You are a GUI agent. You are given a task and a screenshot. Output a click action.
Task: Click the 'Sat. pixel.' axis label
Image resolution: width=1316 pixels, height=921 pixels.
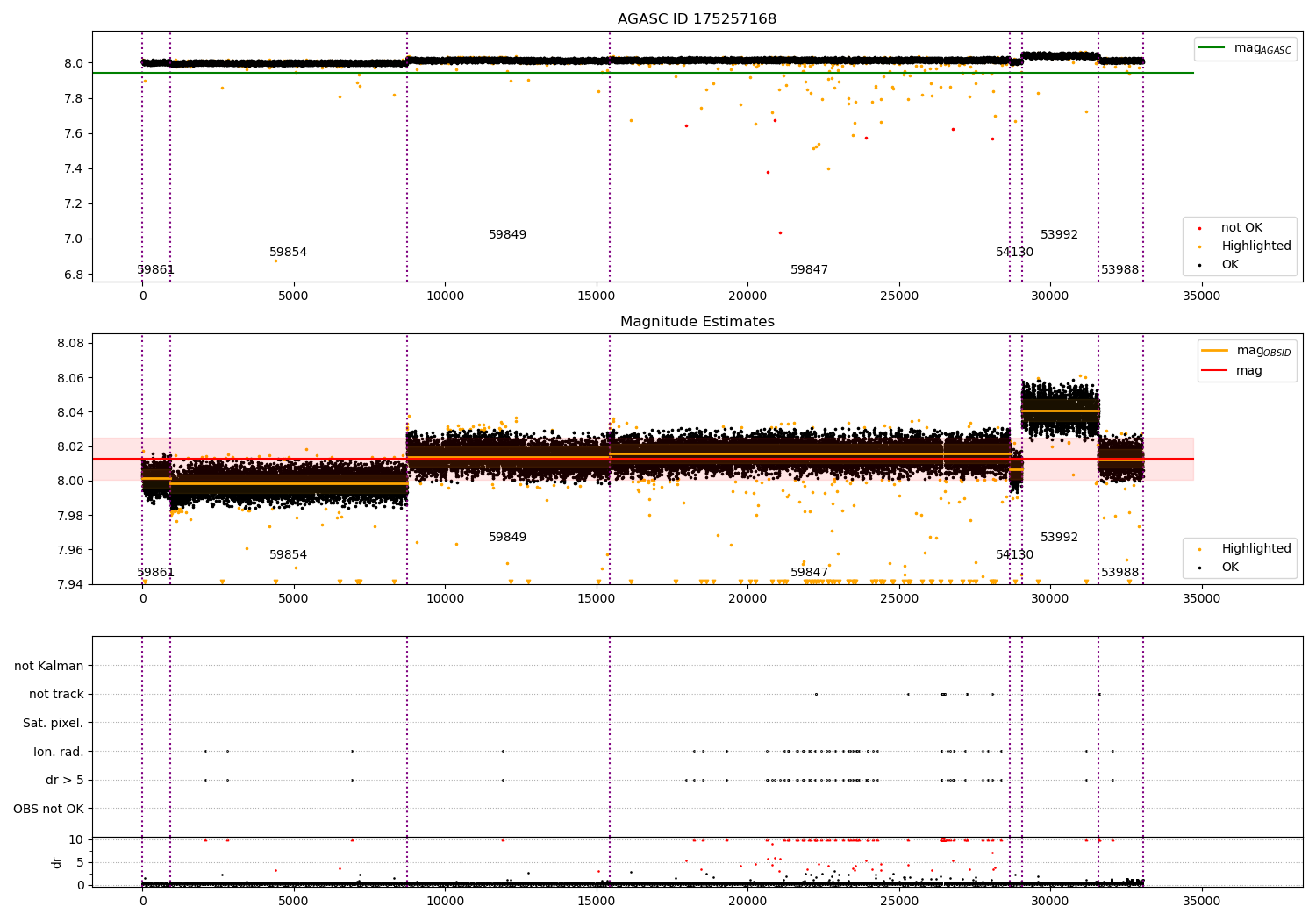[54, 723]
